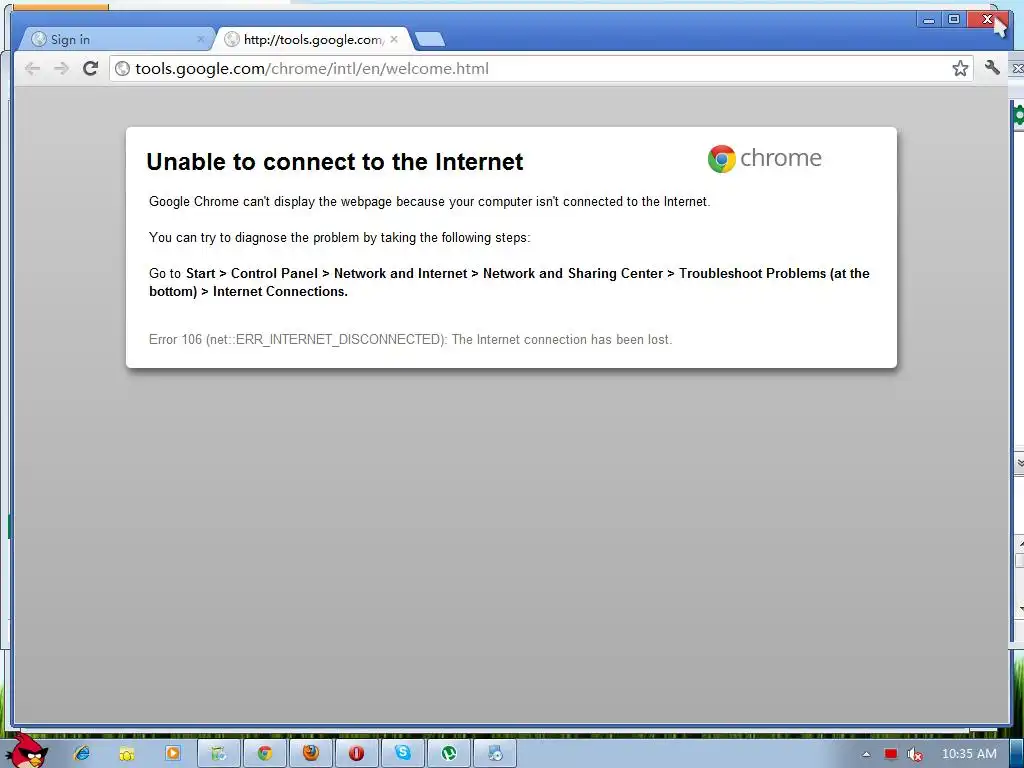This screenshot has width=1024, height=768.
Task: Click the red flag tray icon
Action: tap(891, 754)
